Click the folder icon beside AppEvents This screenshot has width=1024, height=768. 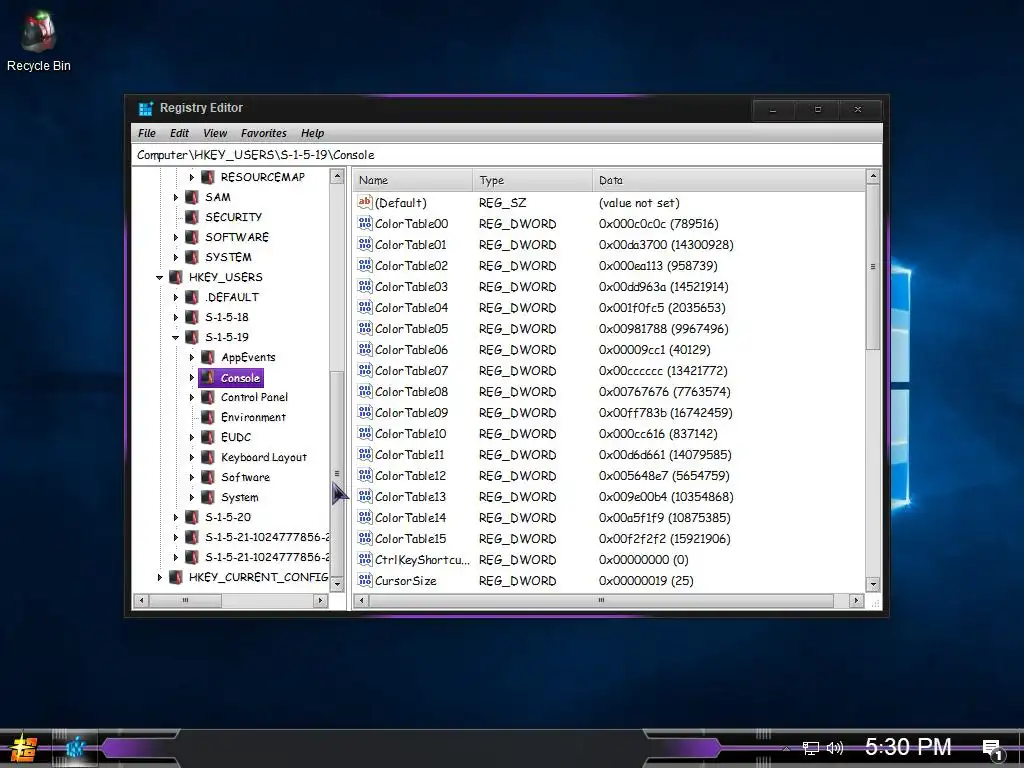pos(208,357)
